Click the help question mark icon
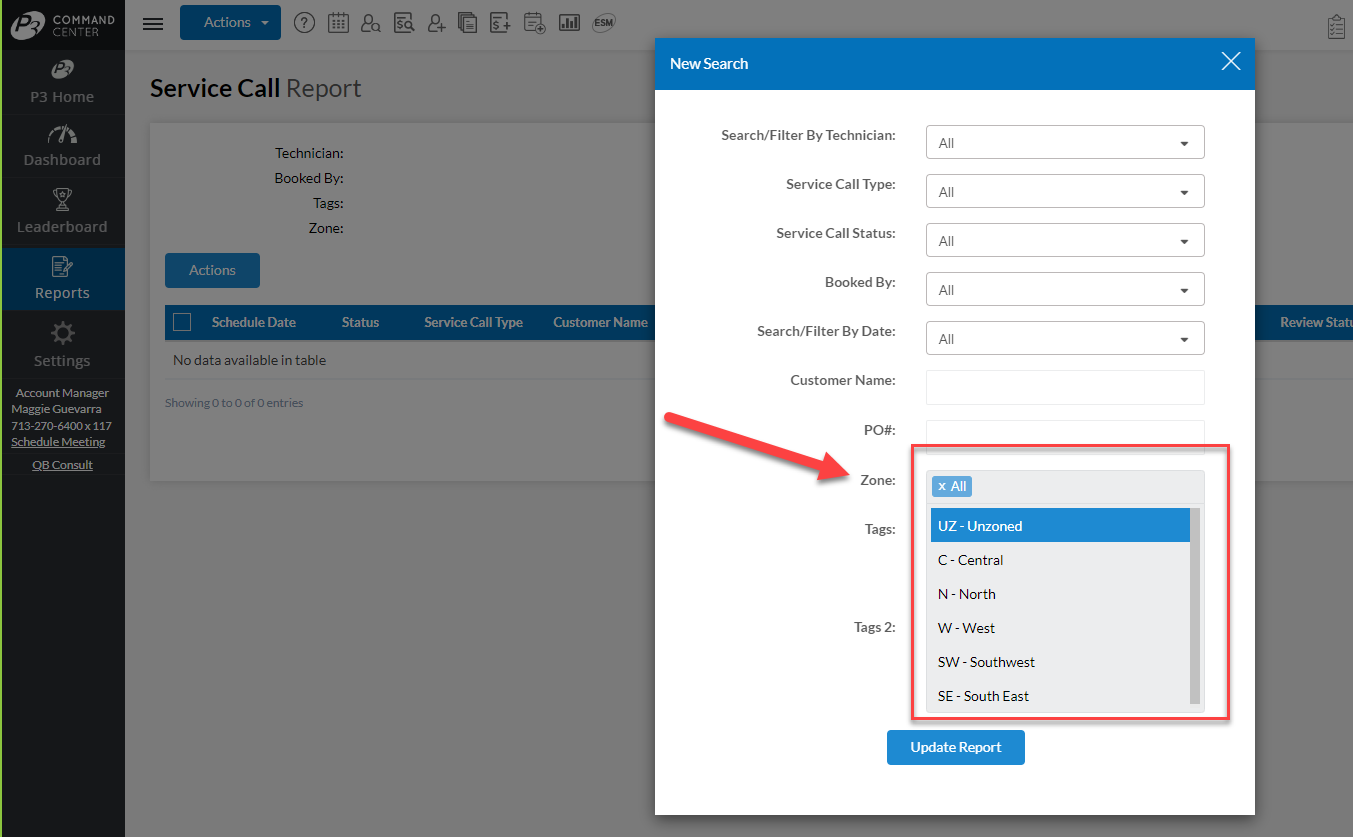The image size is (1353, 837). 305,23
